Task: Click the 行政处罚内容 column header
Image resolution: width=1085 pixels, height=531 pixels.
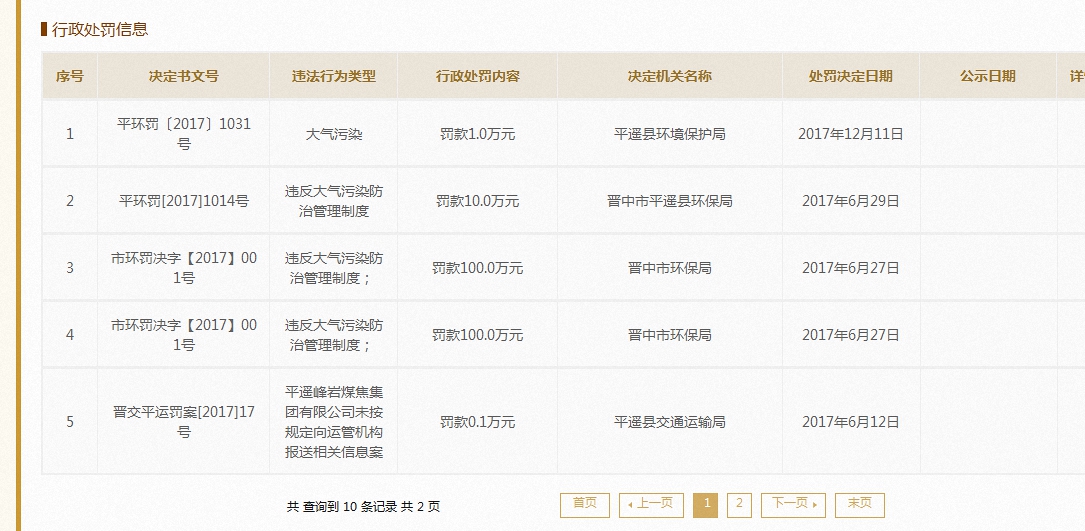Action: click(x=477, y=76)
